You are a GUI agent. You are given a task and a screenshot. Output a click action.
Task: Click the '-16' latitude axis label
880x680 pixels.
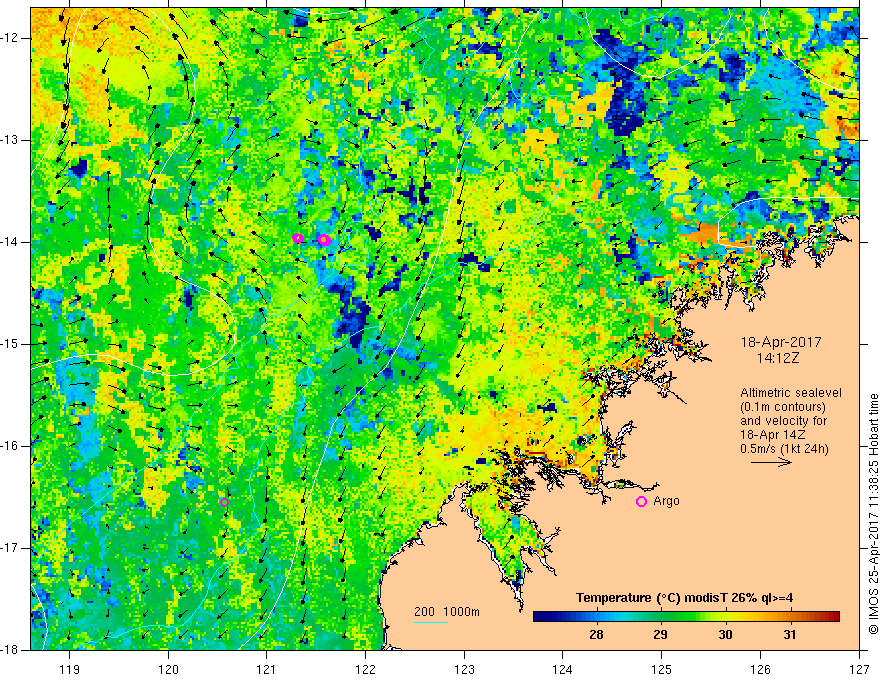tap(10, 446)
